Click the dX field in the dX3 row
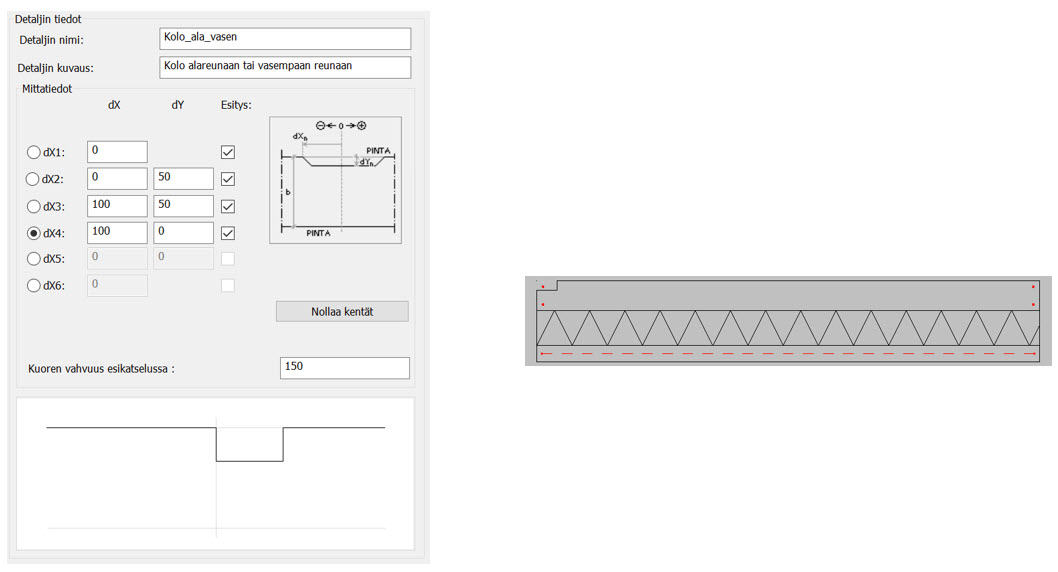This screenshot has height=572, width=1058. [117, 206]
